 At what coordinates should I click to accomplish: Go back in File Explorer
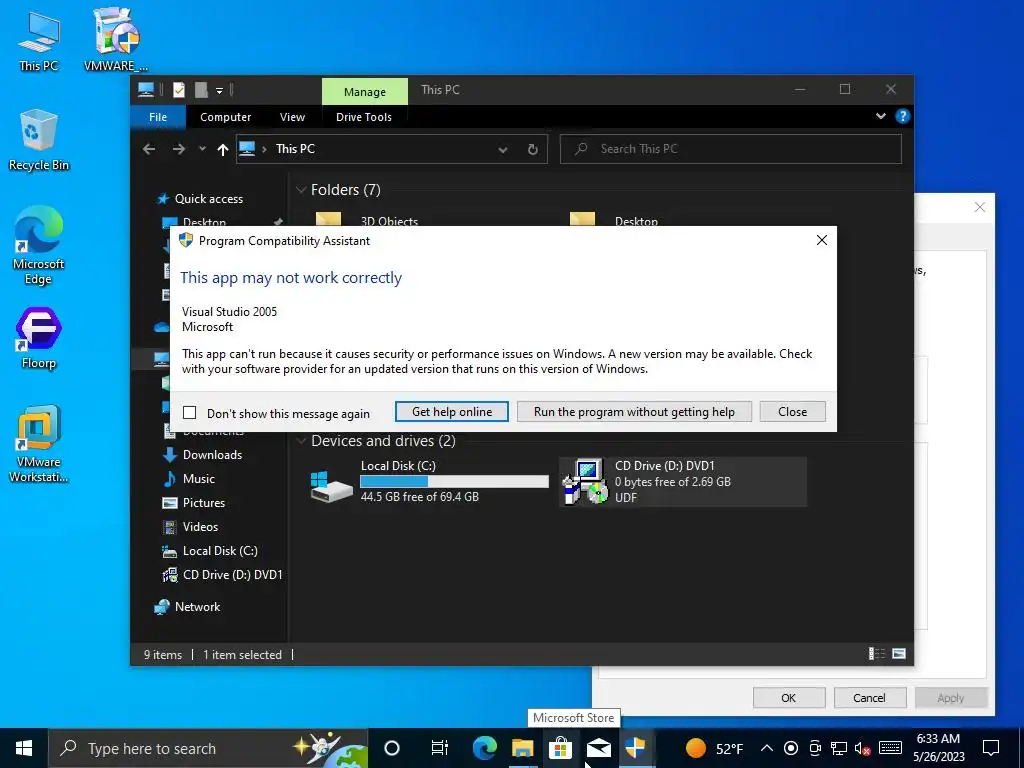[x=149, y=150]
